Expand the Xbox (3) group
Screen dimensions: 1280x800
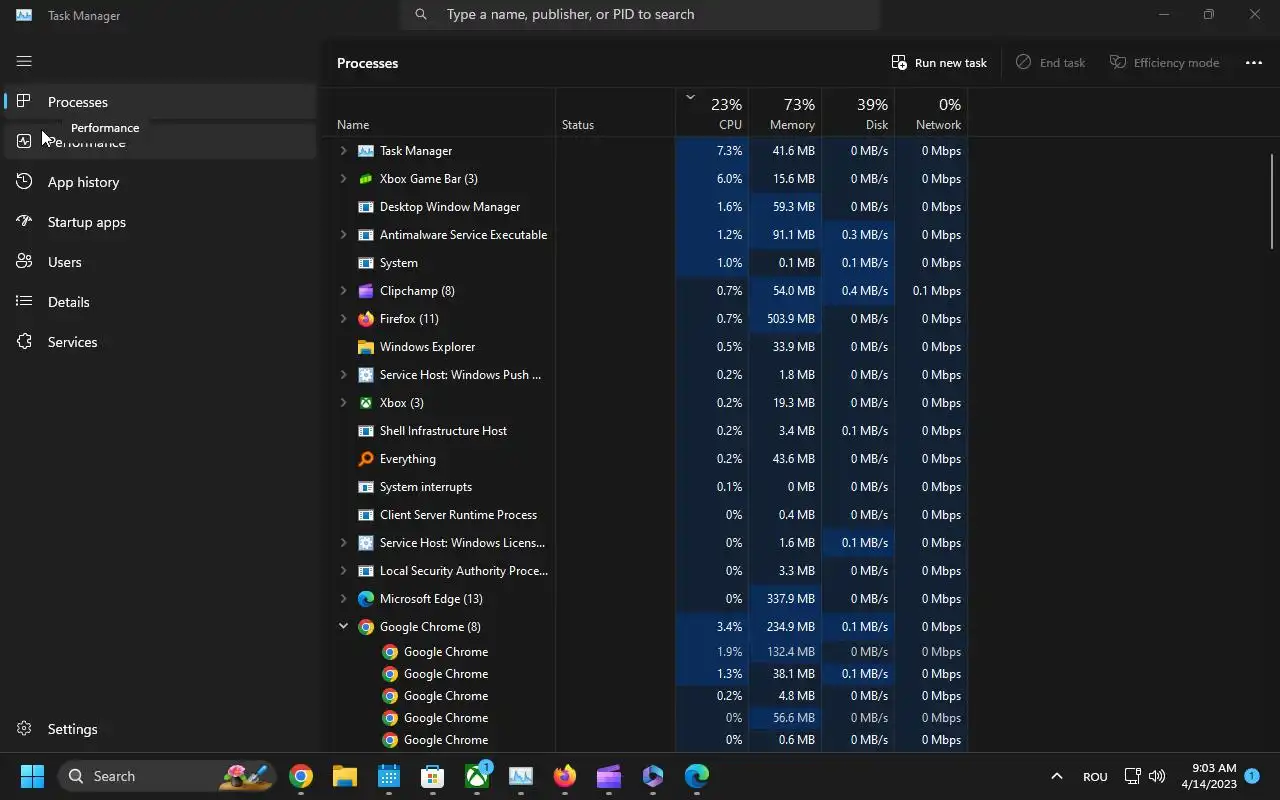pos(343,403)
